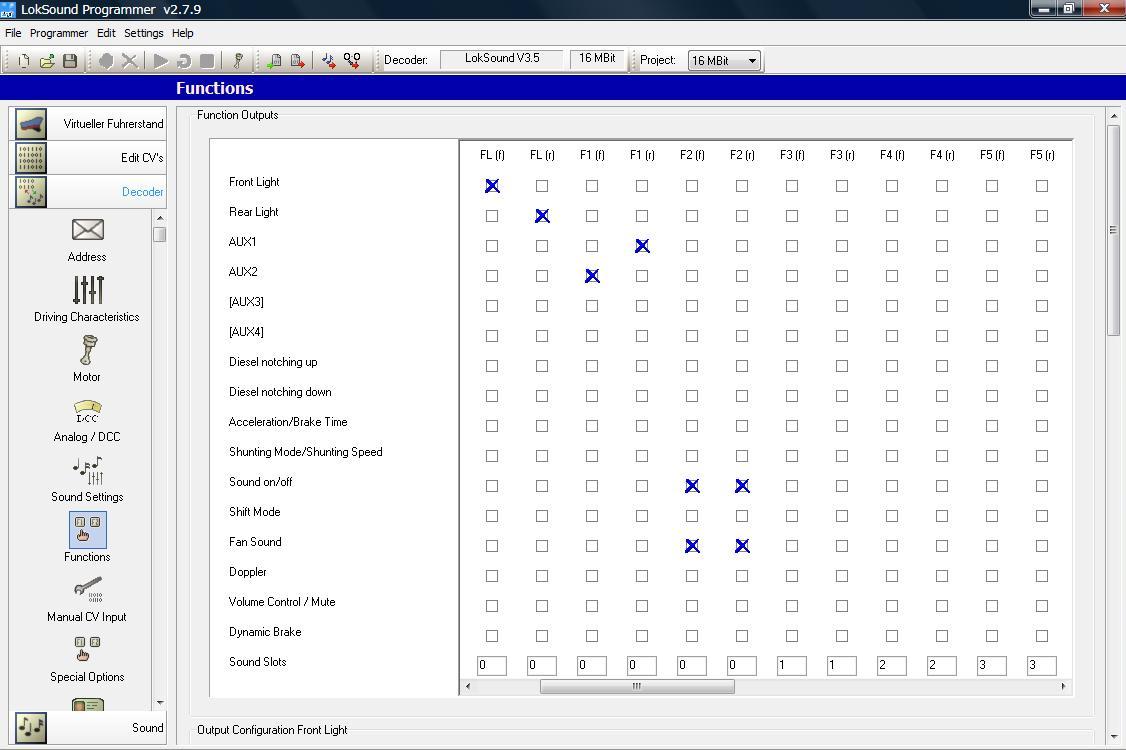Screen dimensions: 1126x750
Task: Uncheck AUX2 for F1 (f)
Action: point(592,276)
